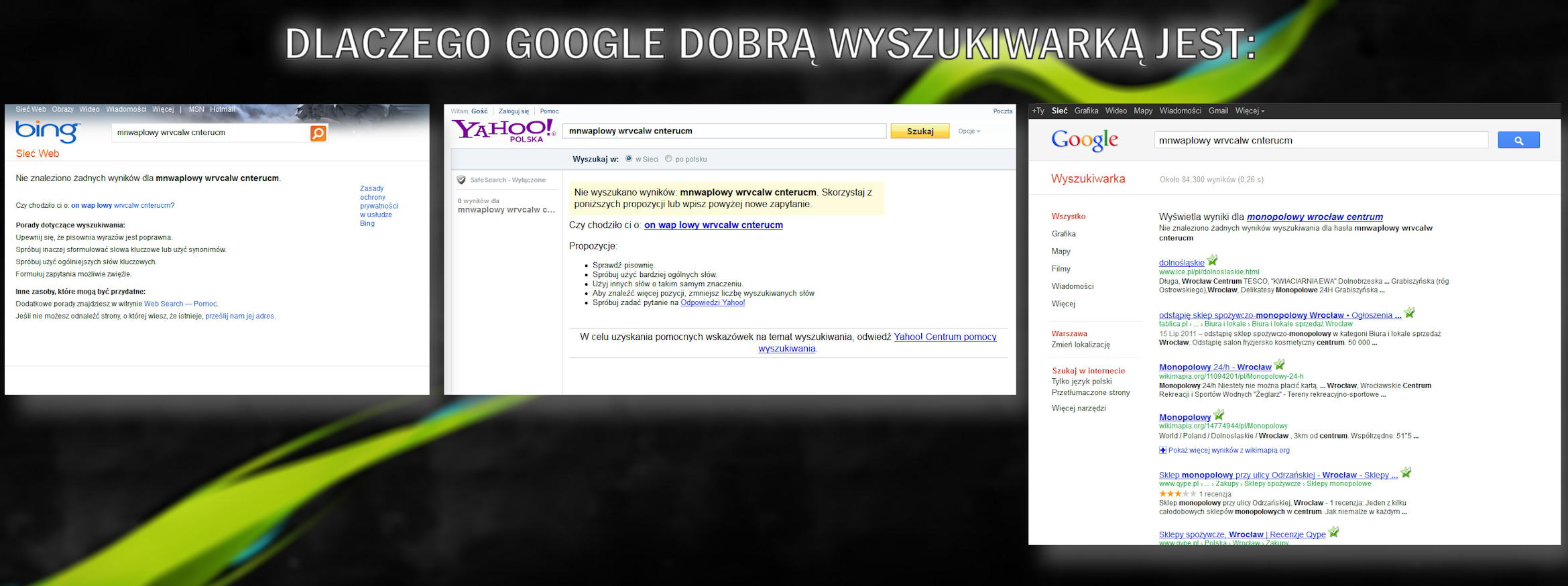Click green star next to Monopolowy 24/h - Wrocław
Viewport: 1568px width, 586px height.
click(1279, 365)
